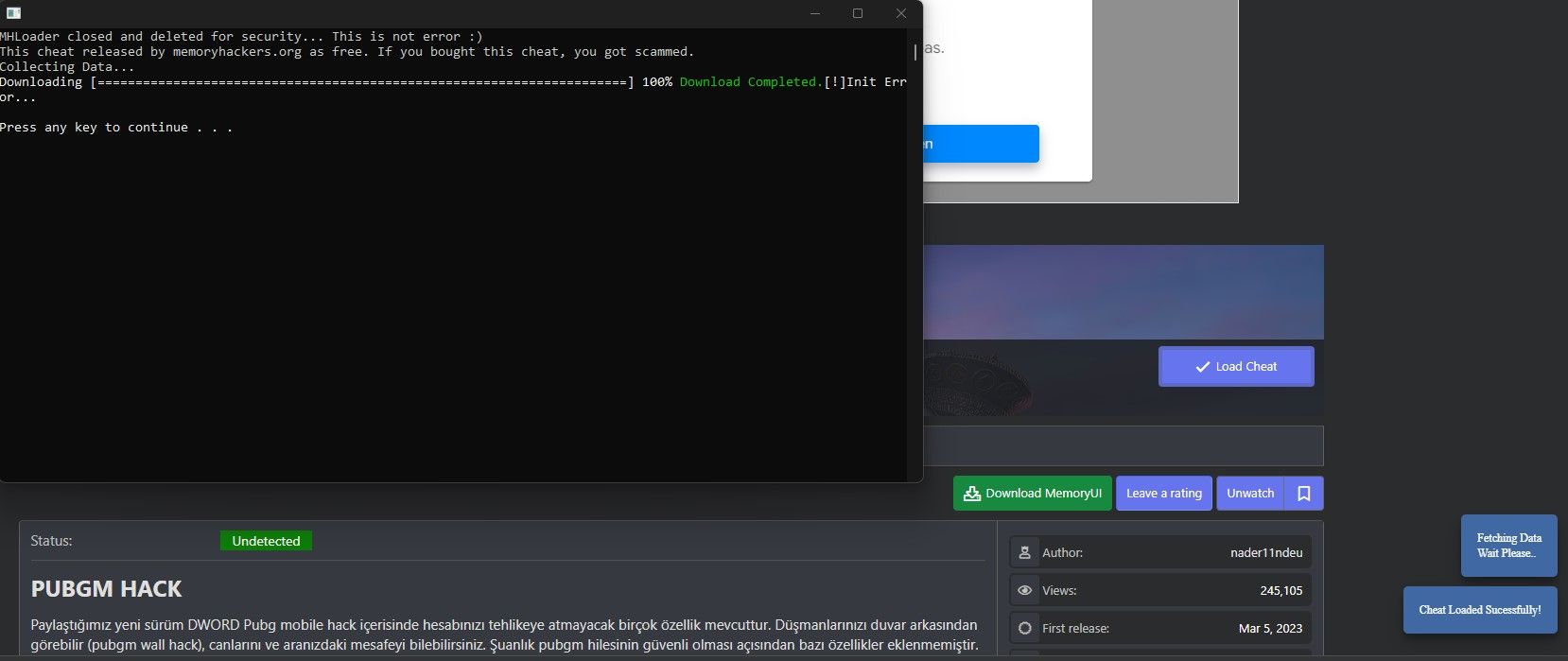
Task: Click the console window app icon
Action: point(14,13)
